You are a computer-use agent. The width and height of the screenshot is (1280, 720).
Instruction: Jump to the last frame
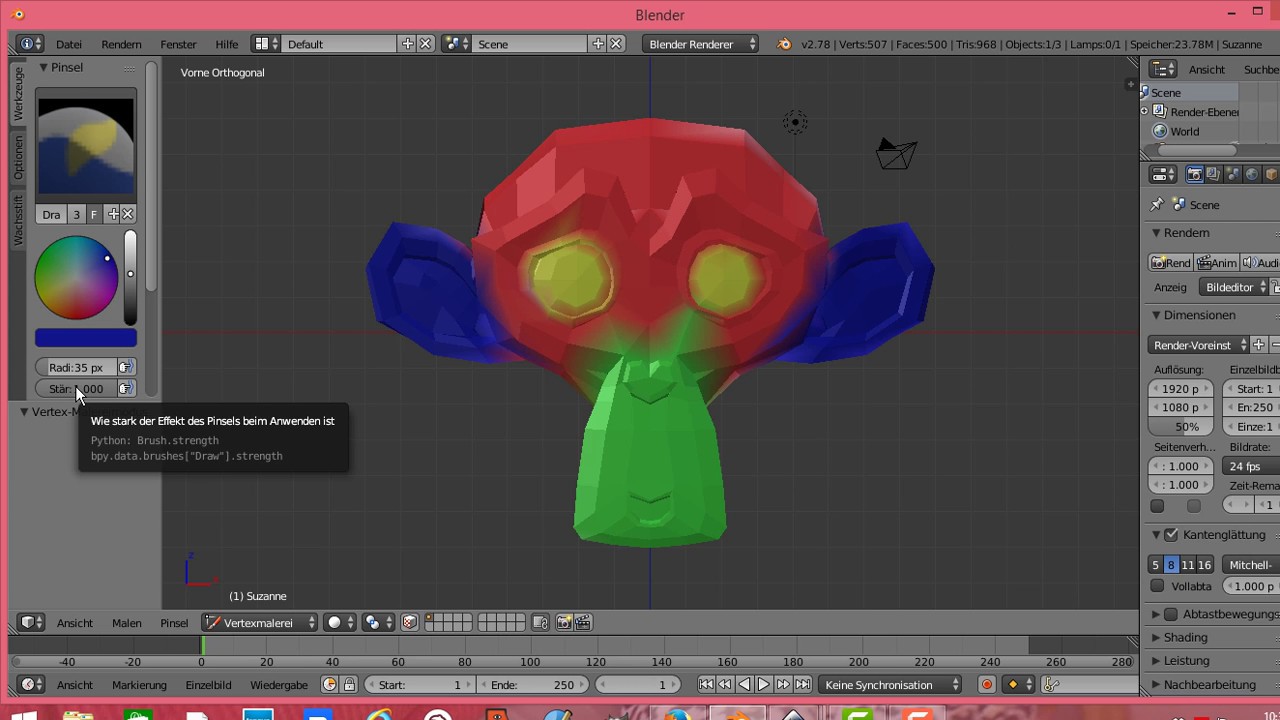[803, 684]
